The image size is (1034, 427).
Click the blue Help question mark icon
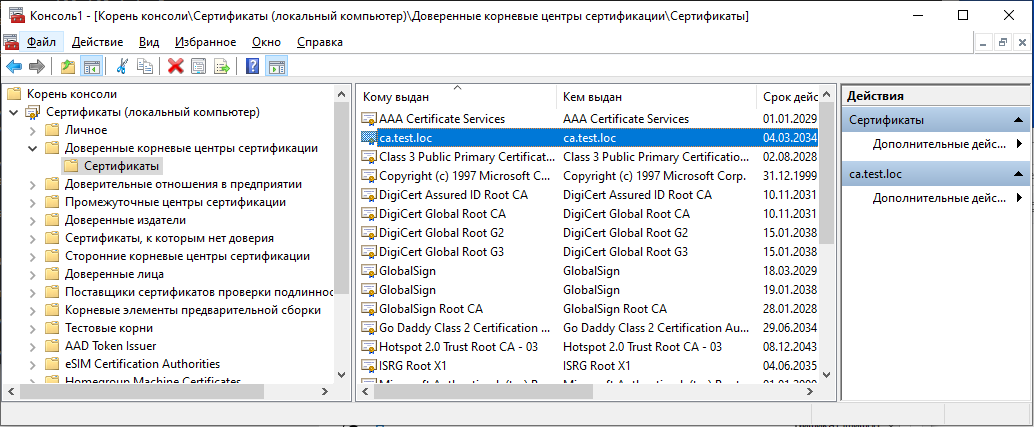(x=252, y=67)
